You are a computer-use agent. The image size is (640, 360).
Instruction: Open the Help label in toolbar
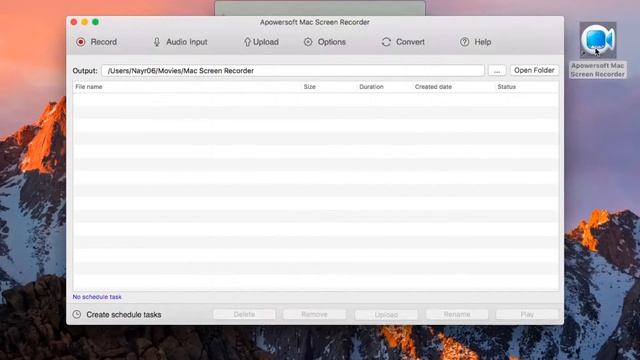(482, 42)
